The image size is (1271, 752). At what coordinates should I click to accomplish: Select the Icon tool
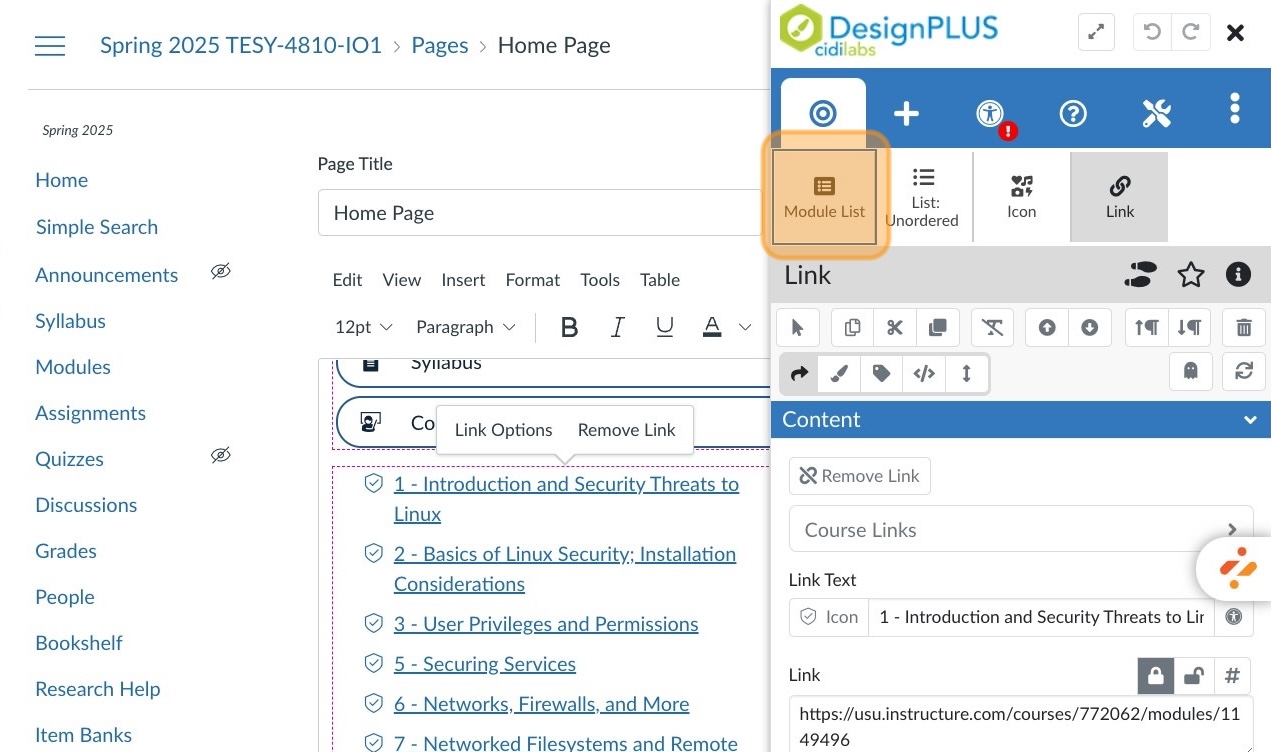pos(1021,196)
